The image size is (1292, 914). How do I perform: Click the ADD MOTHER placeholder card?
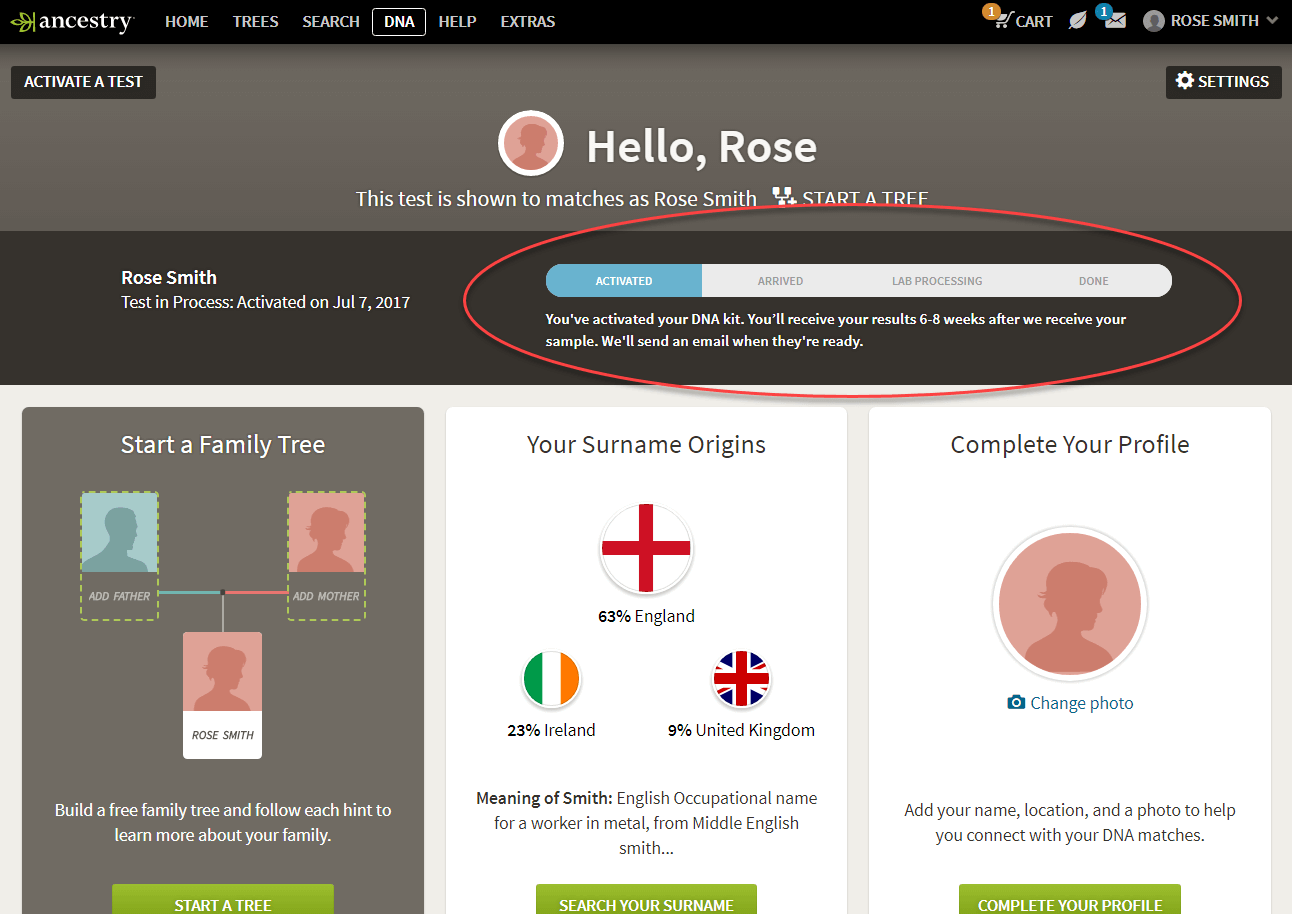pyautogui.click(x=326, y=556)
